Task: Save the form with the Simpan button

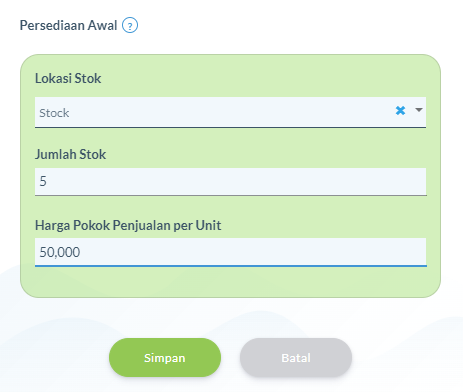Action: [x=165, y=358]
